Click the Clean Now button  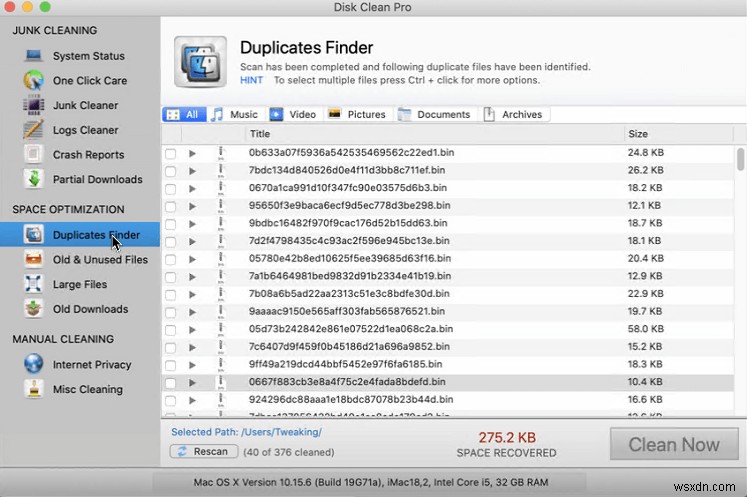pyautogui.click(x=674, y=444)
